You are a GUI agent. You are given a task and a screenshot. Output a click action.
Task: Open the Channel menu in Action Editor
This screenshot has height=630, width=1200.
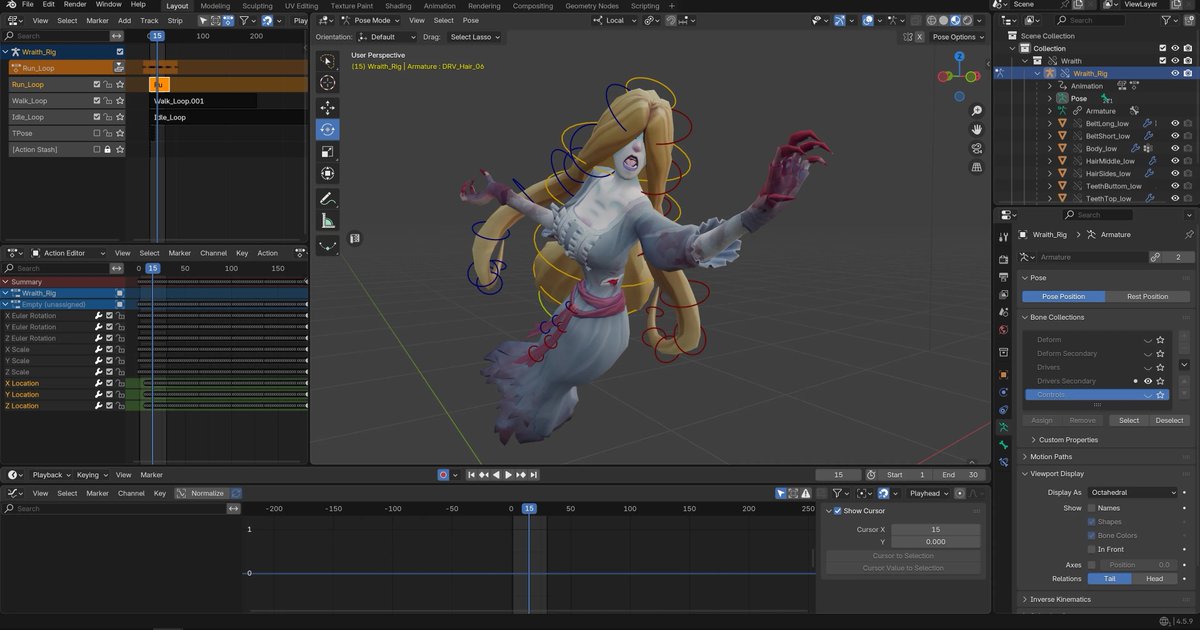[213, 253]
